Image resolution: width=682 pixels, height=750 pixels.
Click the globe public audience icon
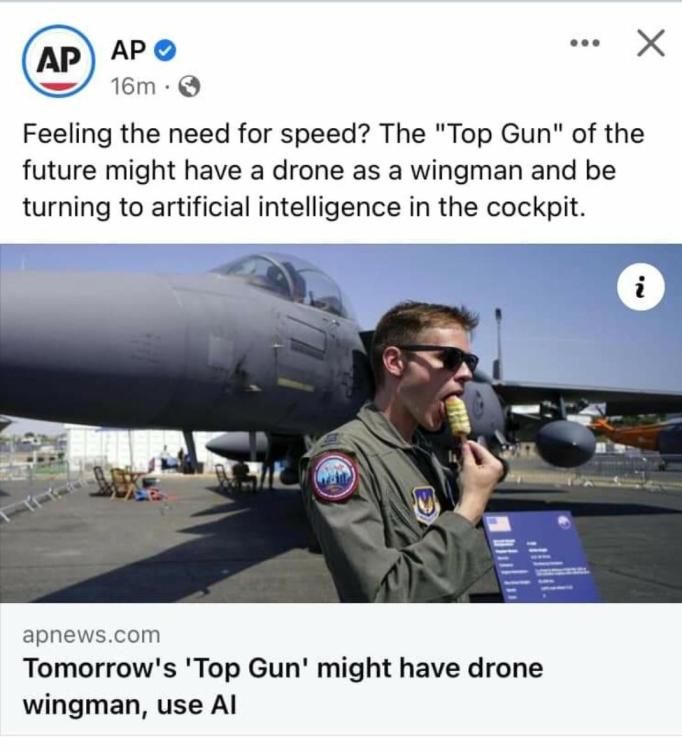pyautogui.click(x=188, y=86)
